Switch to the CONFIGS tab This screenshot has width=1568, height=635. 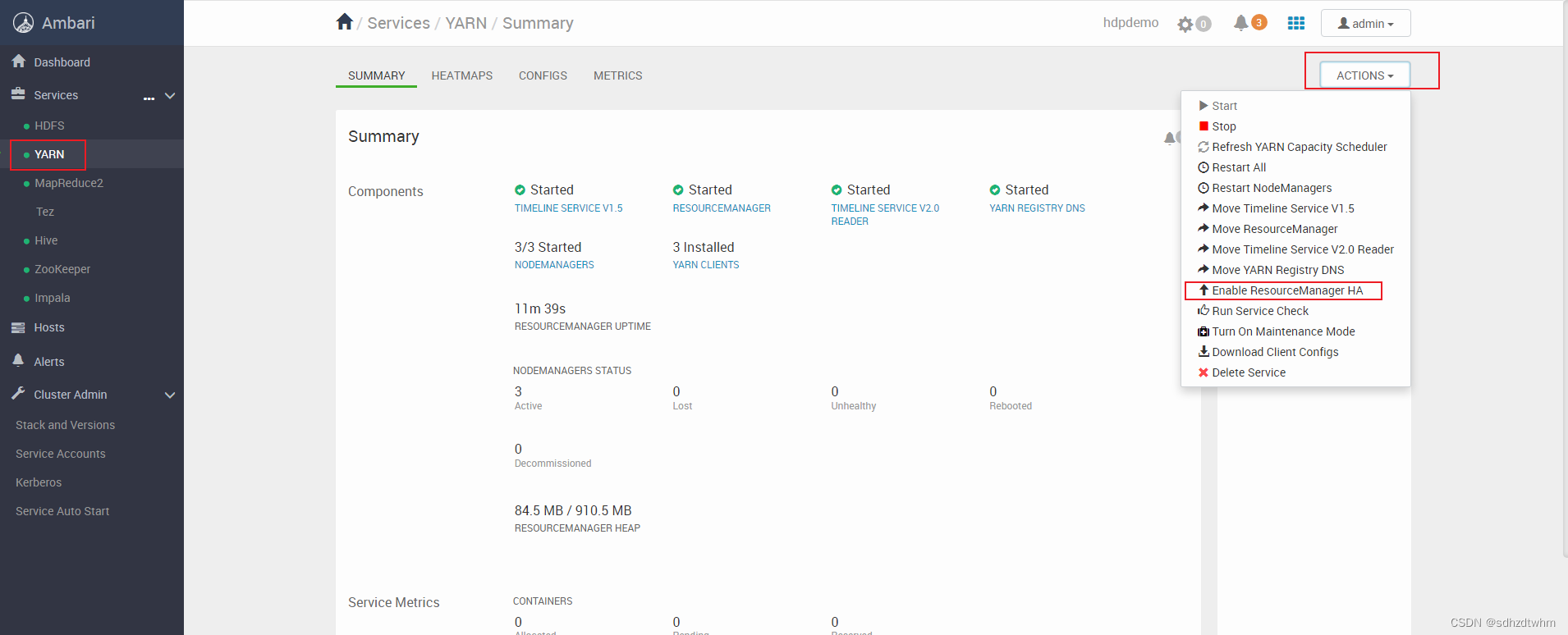click(x=543, y=75)
